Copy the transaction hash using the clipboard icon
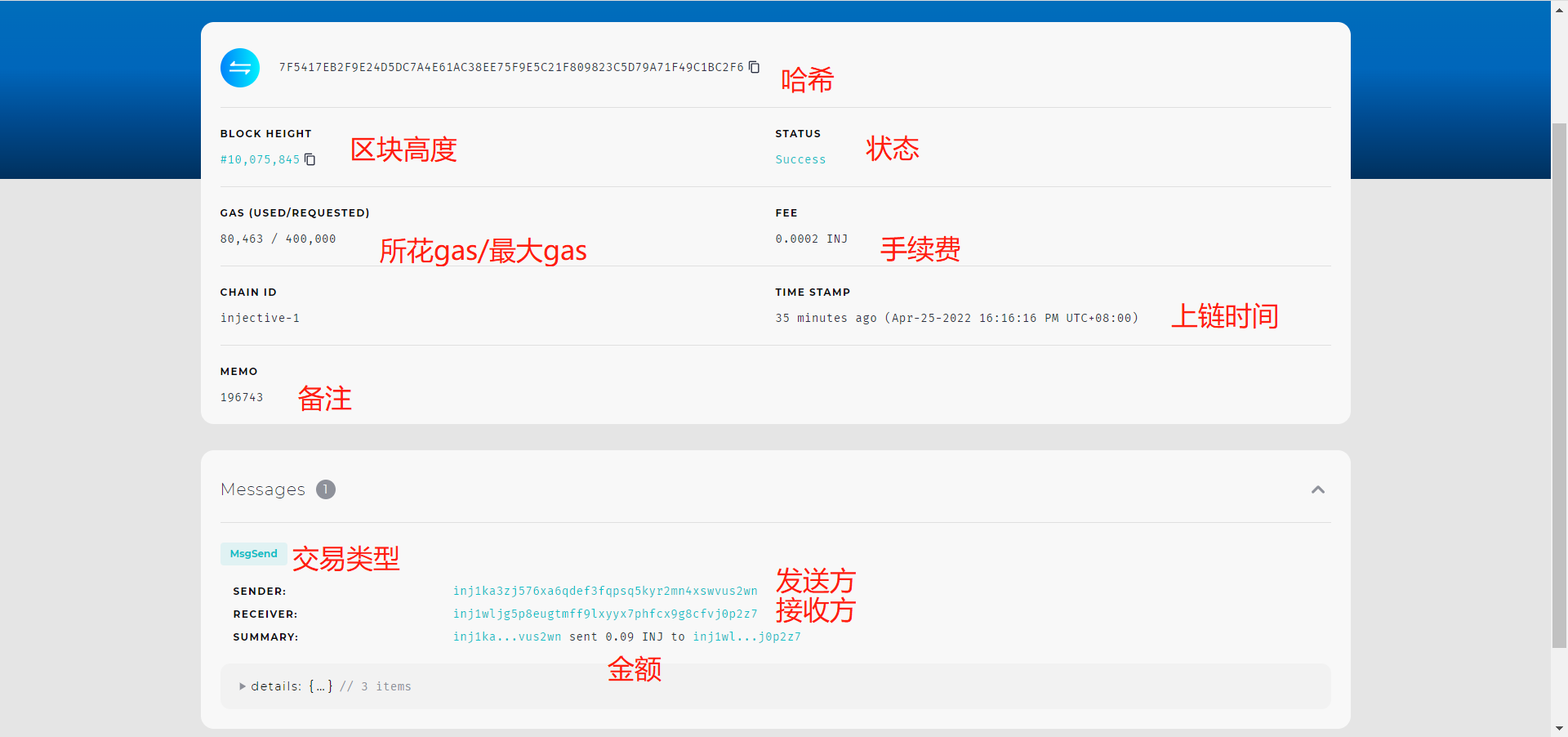This screenshot has height=737, width=1568. tap(755, 67)
